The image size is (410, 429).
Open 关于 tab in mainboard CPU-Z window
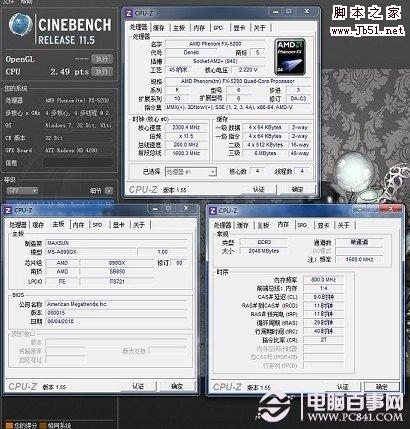click(139, 225)
